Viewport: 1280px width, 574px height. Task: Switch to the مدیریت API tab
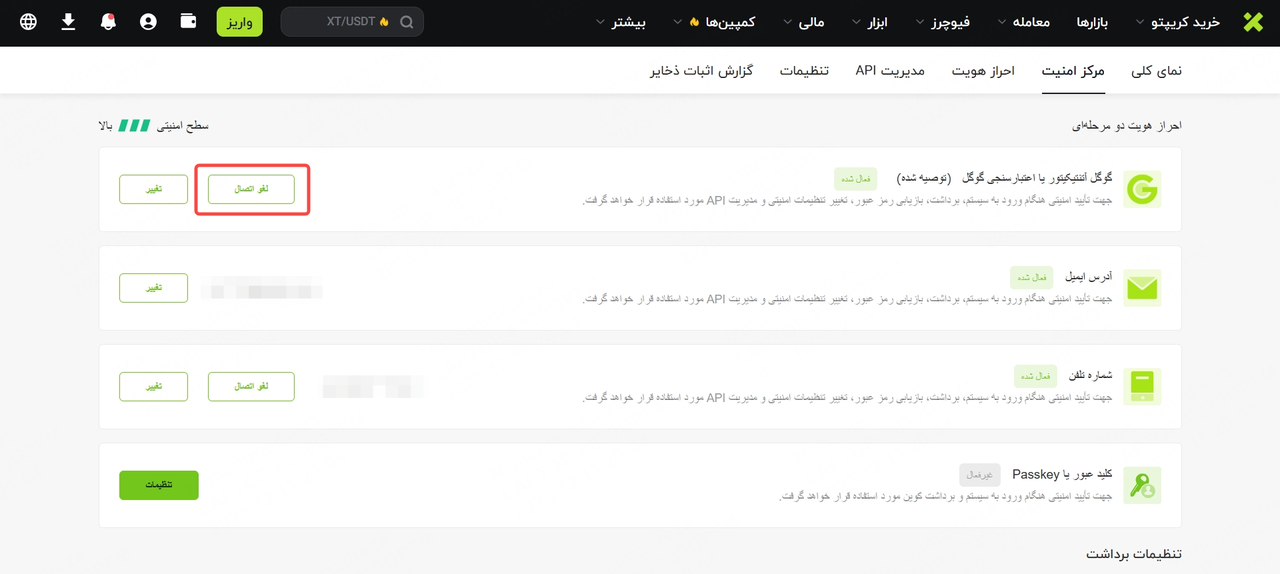(x=890, y=71)
